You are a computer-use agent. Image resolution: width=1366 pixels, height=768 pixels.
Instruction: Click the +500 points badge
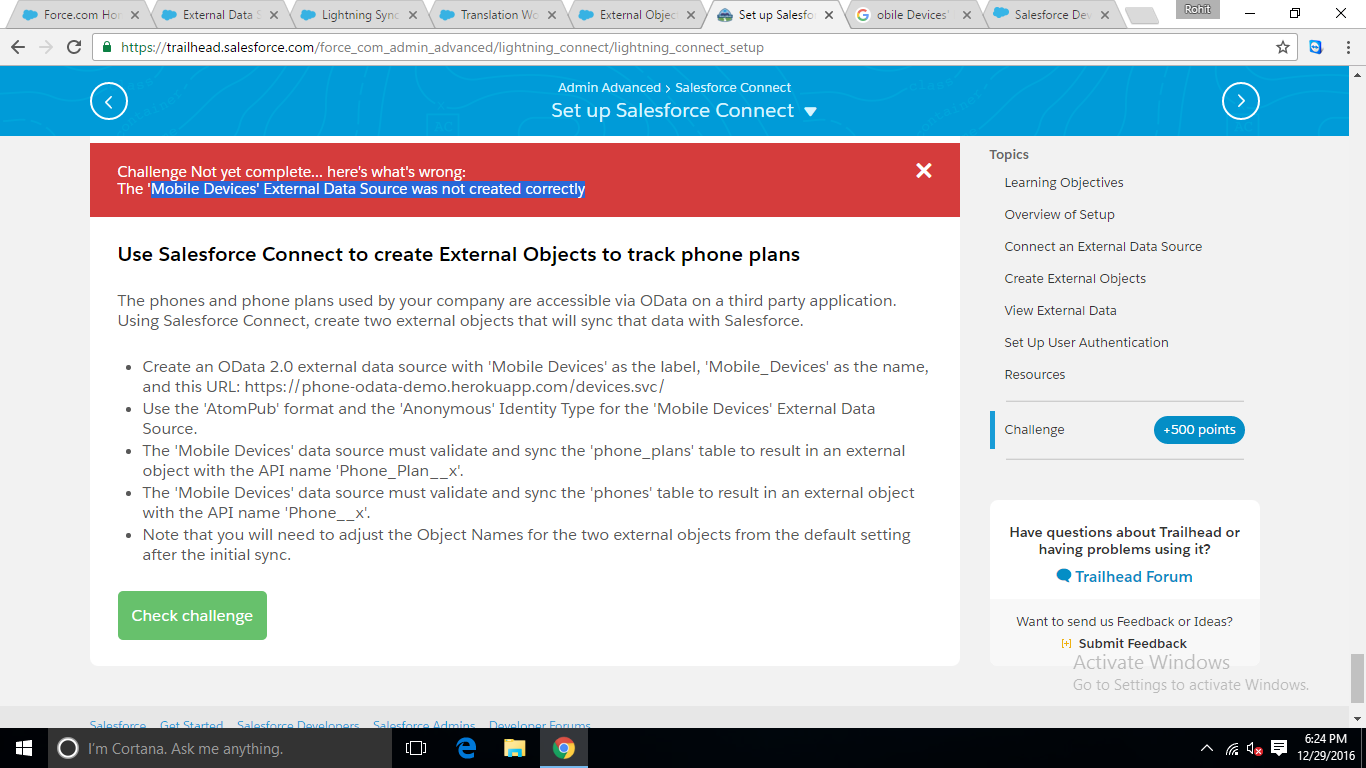1199,430
